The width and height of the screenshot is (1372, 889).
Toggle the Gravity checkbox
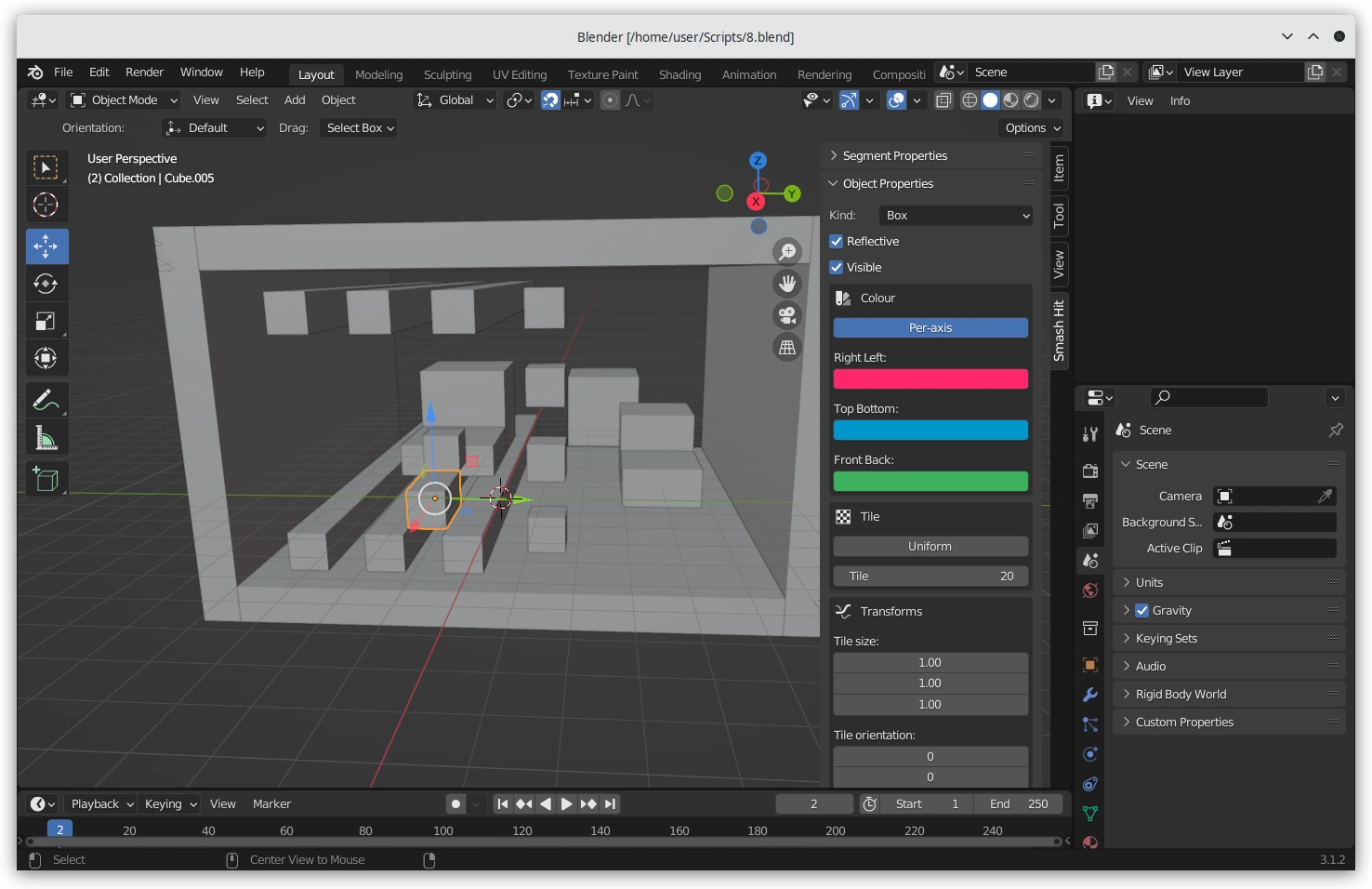(1142, 611)
